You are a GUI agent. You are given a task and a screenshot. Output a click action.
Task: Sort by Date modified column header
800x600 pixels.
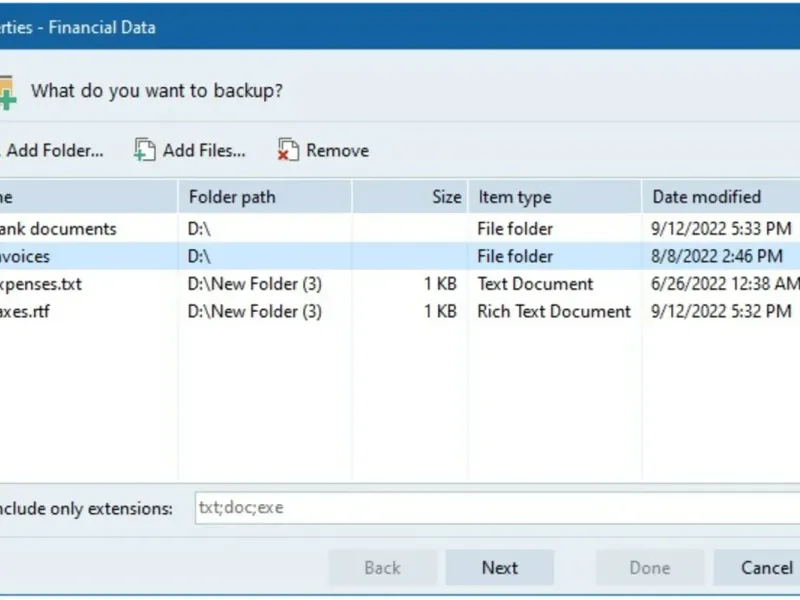click(x=721, y=196)
